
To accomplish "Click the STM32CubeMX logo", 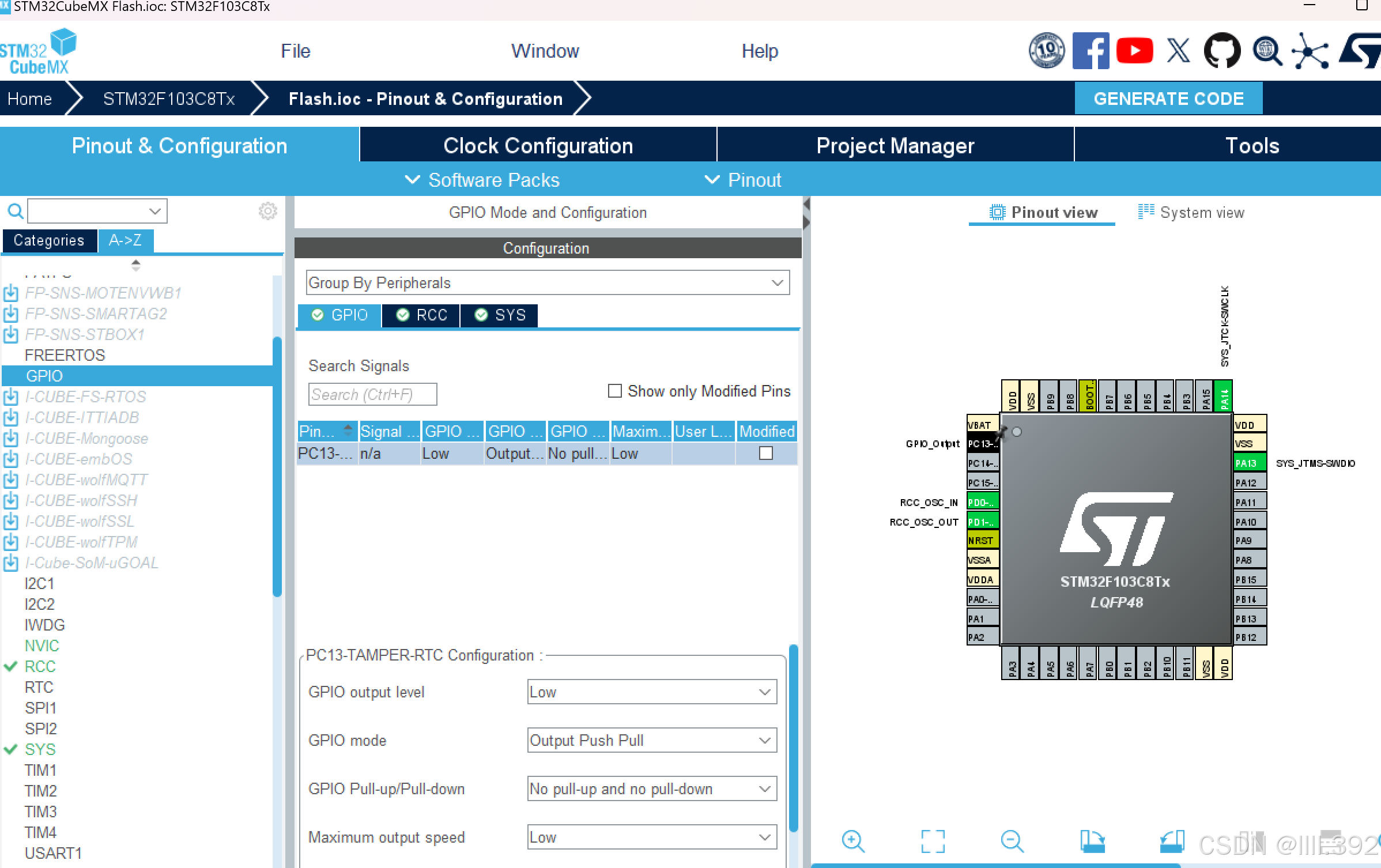I will click(39, 52).
